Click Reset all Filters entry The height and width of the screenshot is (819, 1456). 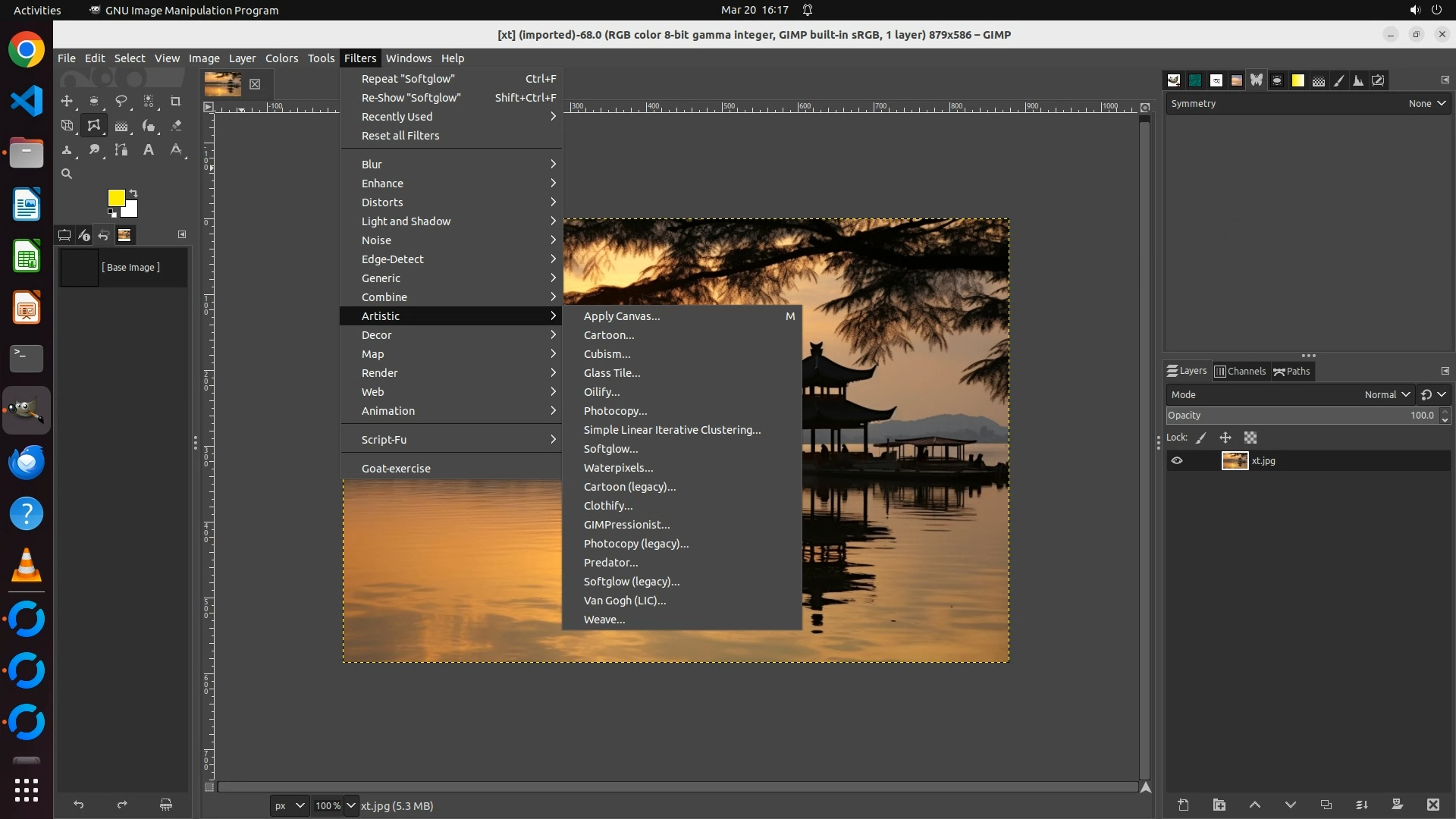[x=400, y=136]
